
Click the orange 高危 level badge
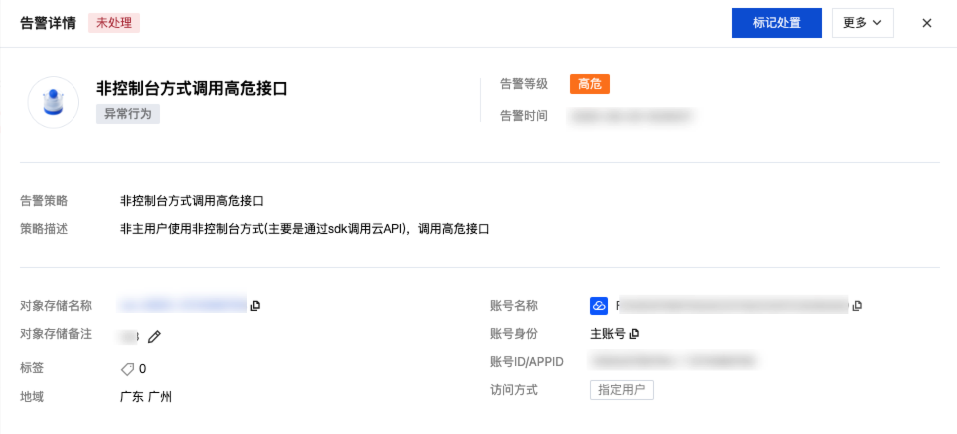coord(590,84)
